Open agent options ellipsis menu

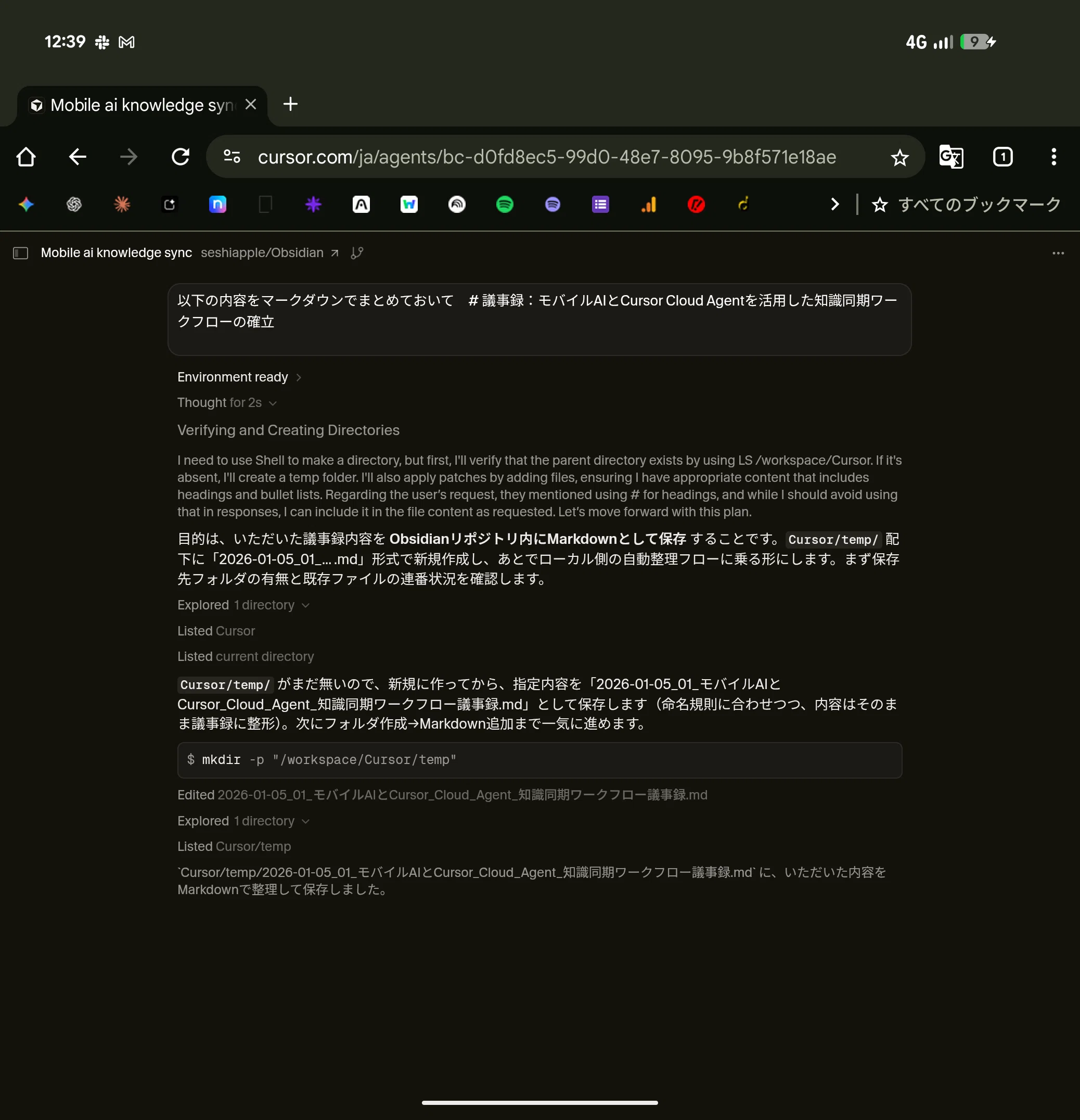coord(1058,252)
